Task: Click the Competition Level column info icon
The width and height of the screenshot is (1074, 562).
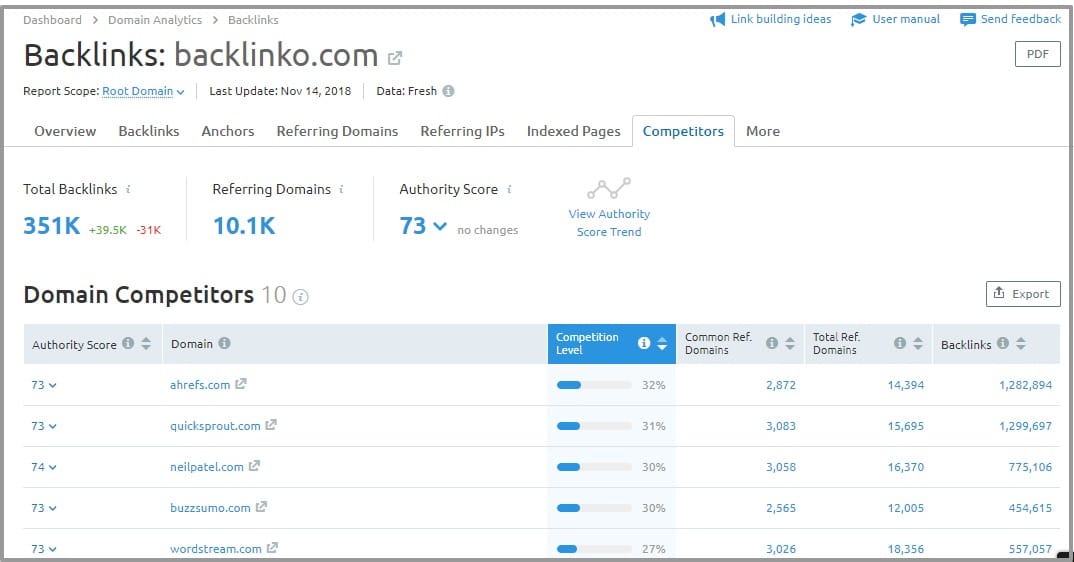Action: point(644,343)
